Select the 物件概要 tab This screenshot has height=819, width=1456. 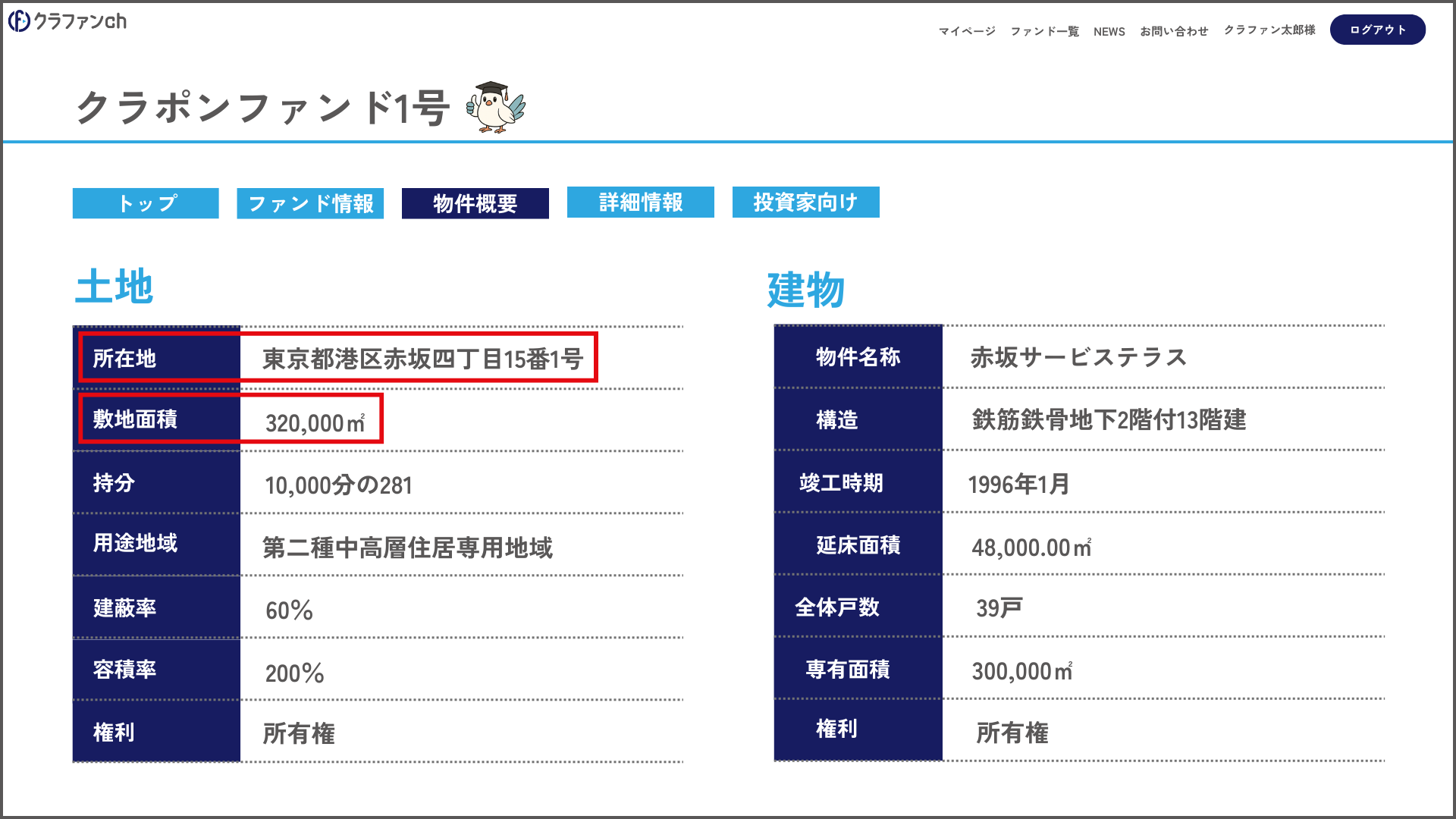pos(475,203)
